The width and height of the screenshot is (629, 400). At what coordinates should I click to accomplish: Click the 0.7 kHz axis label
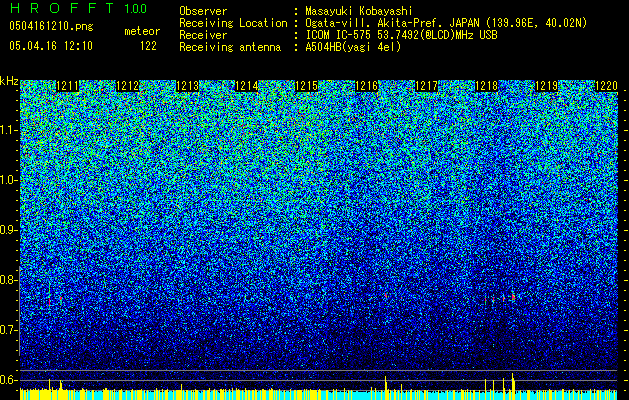point(8,330)
